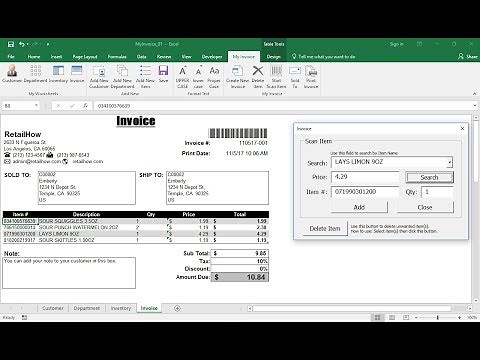
Task: Click the Search button in dialog
Action: [429, 177]
